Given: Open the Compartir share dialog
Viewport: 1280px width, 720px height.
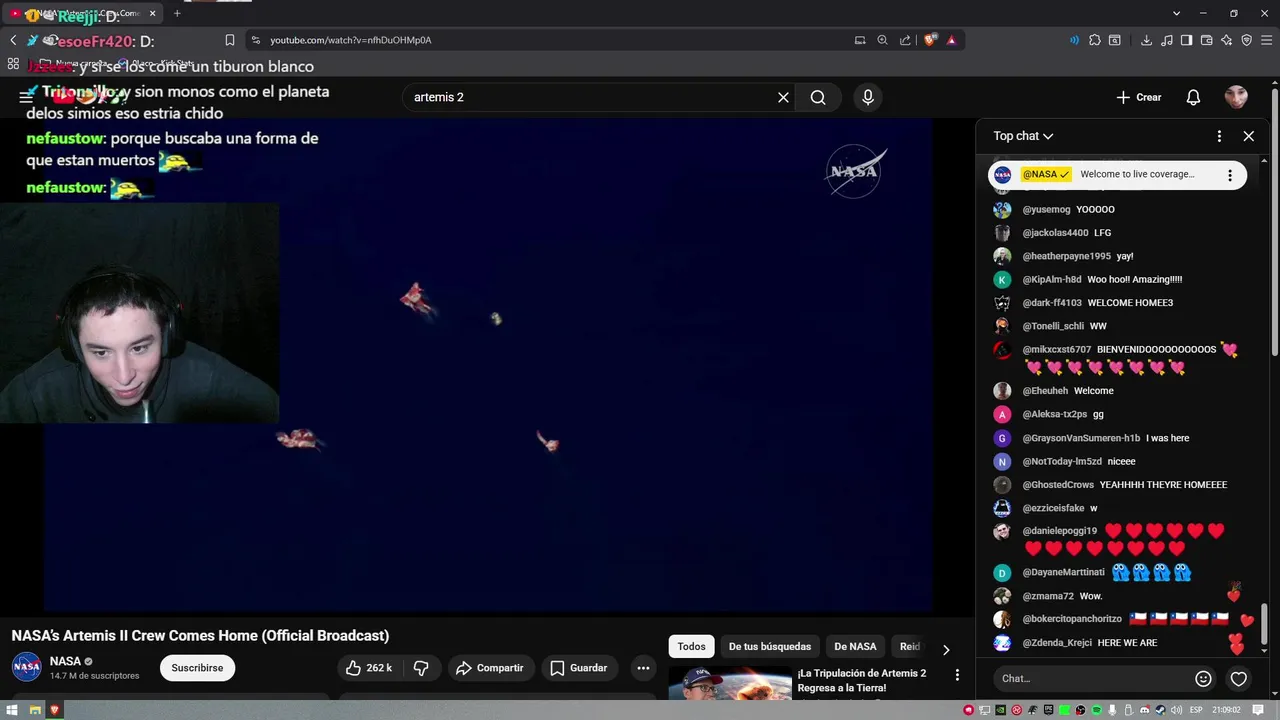Looking at the screenshot, I should (x=489, y=668).
